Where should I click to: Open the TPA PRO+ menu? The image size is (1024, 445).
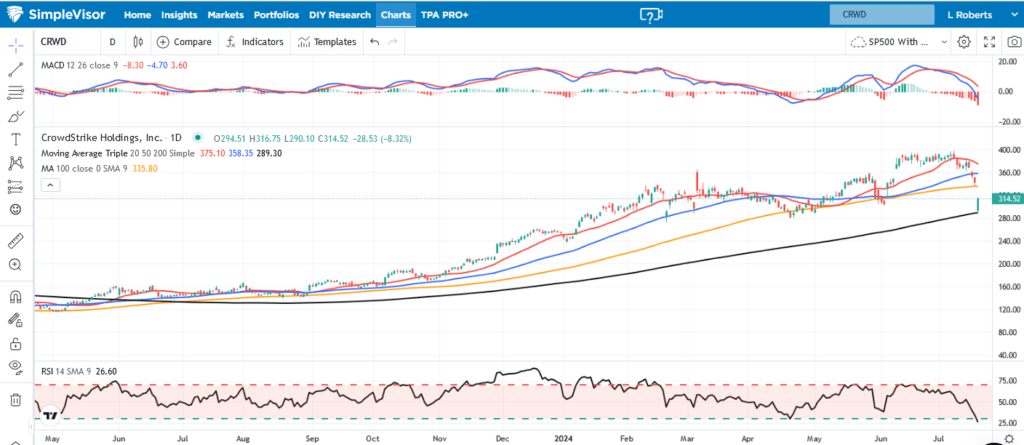pos(444,14)
